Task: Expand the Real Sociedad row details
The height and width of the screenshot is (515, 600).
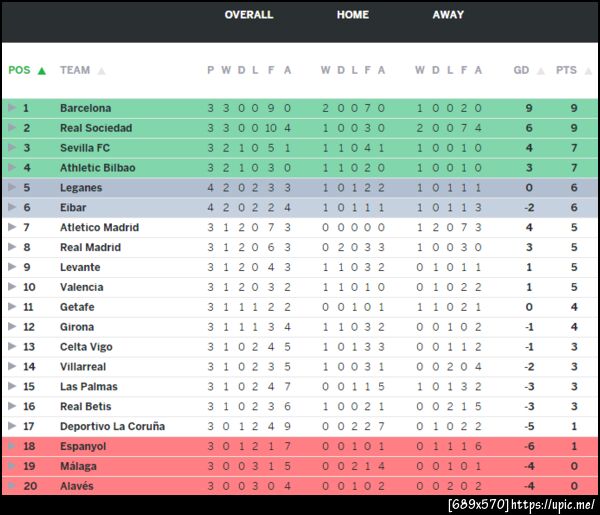Action: point(12,128)
